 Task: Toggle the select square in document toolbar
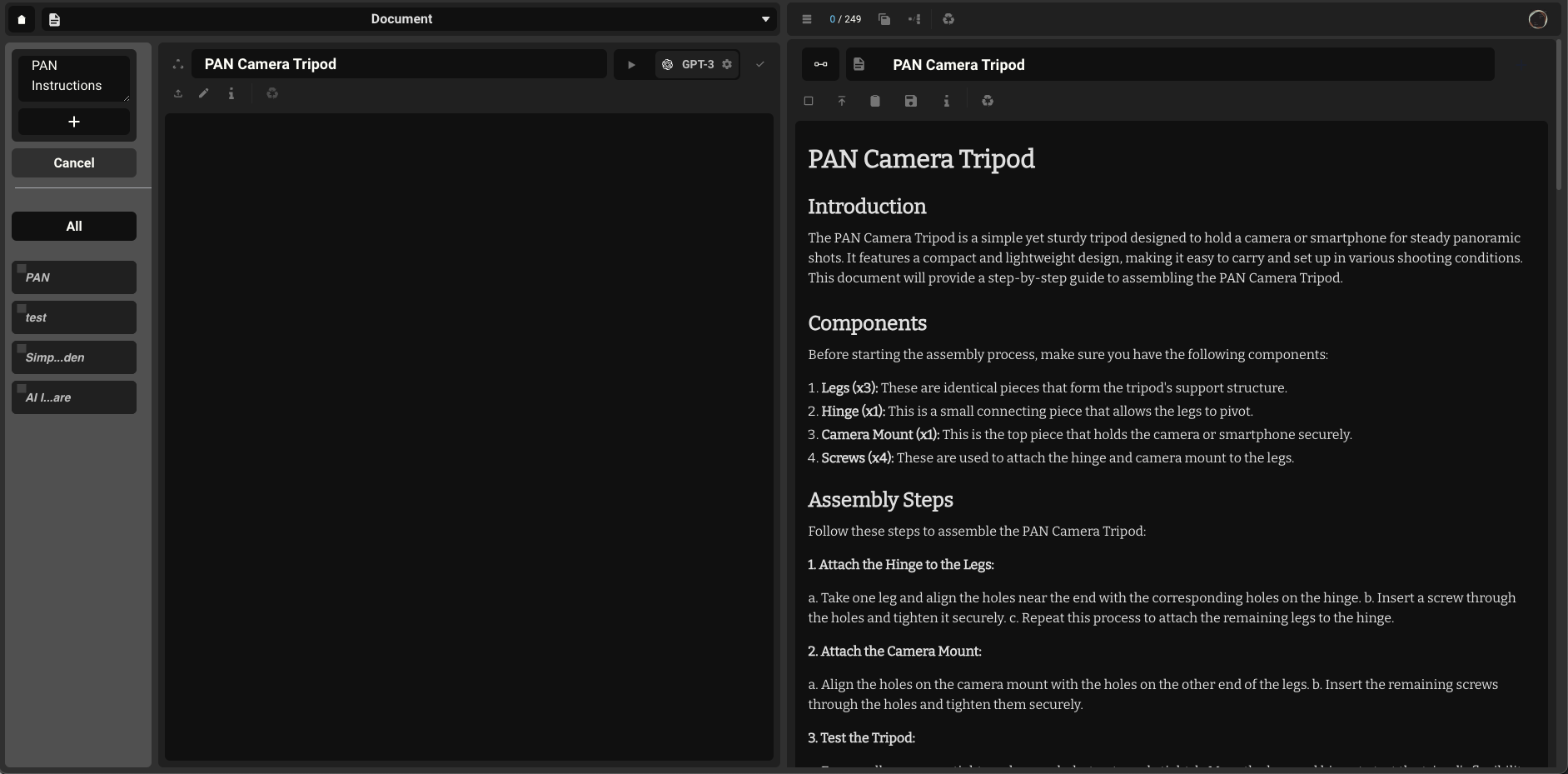(808, 101)
